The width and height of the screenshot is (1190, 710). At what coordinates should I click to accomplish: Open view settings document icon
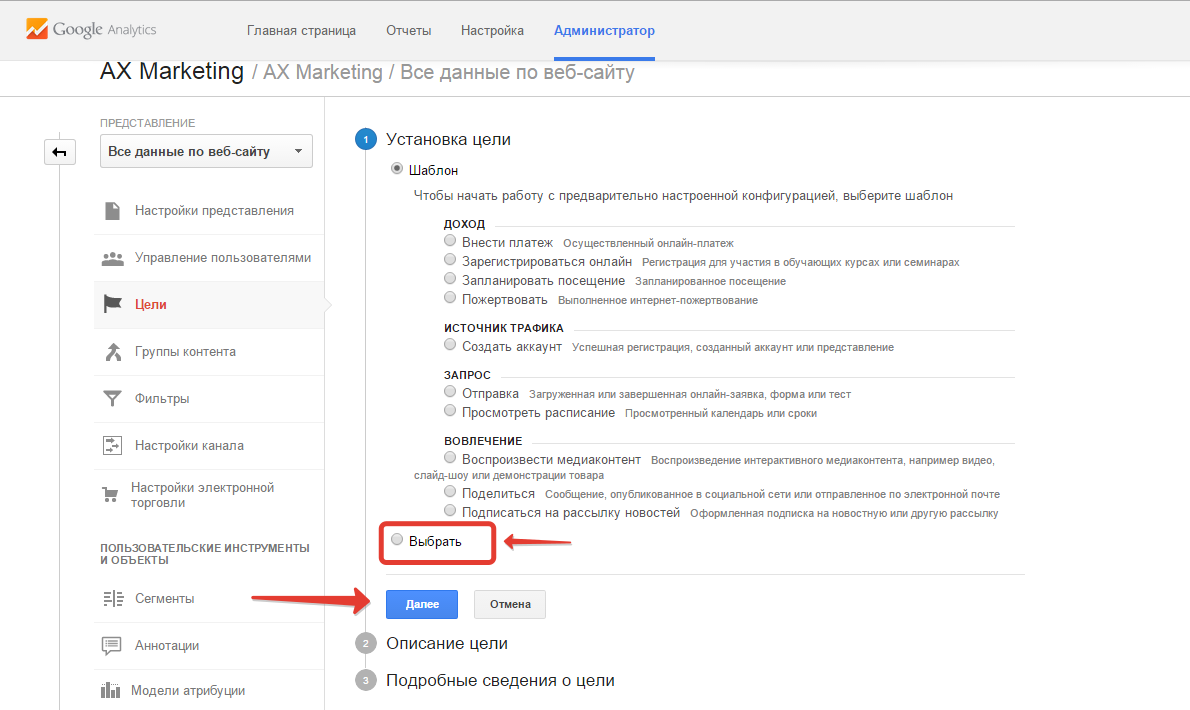pyautogui.click(x=113, y=211)
